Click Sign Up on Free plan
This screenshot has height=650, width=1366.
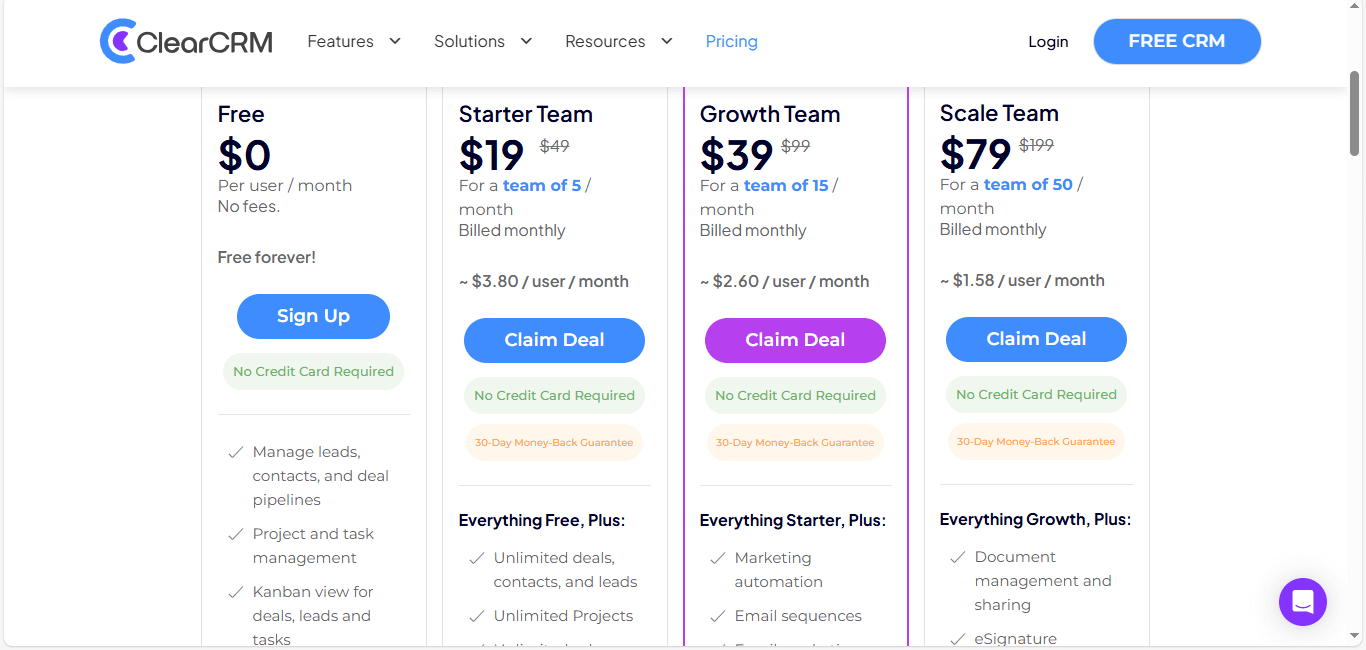point(313,316)
